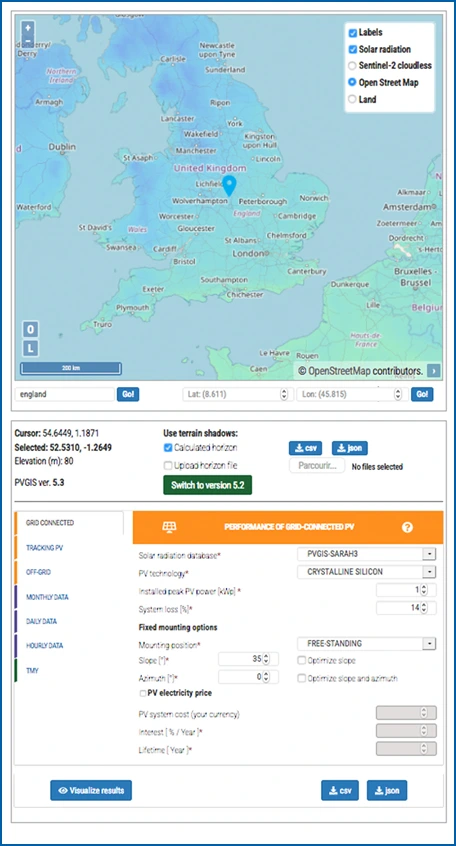Click the O overlay button on map
456x846 pixels.
pyautogui.click(x=30, y=329)
